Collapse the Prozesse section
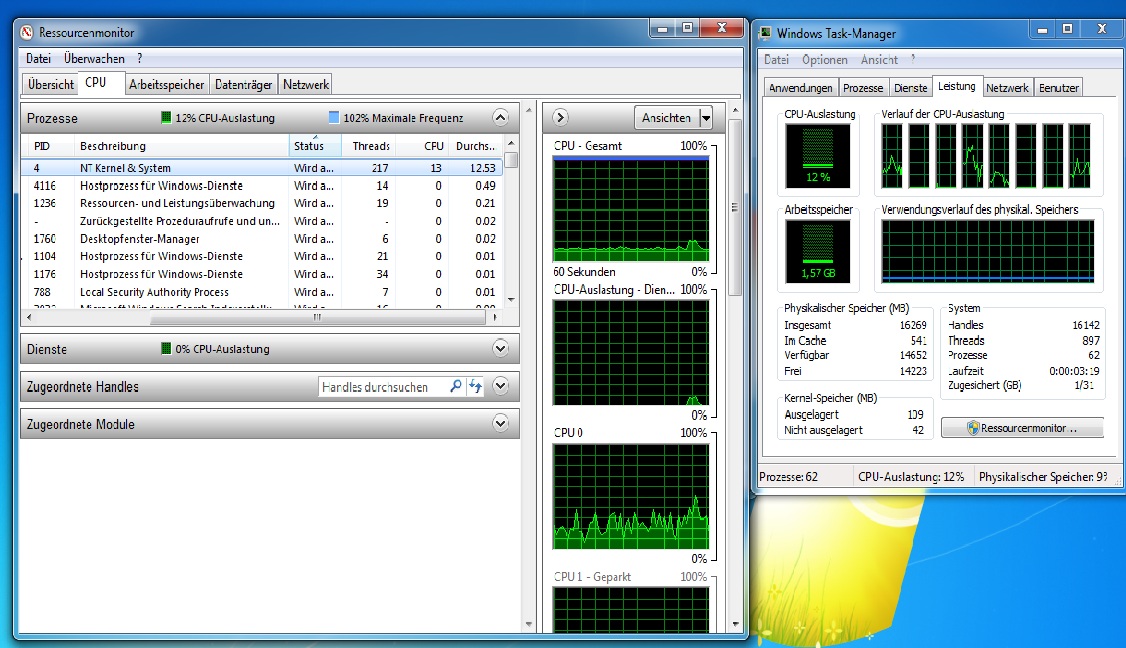This screenshot has width=1126, height=648. [x=501, y=117]
